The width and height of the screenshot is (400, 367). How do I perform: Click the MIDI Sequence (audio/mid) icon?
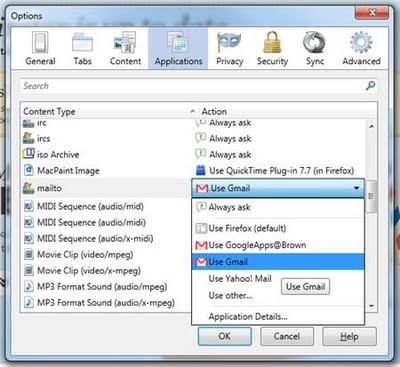[x=29, y=206]
